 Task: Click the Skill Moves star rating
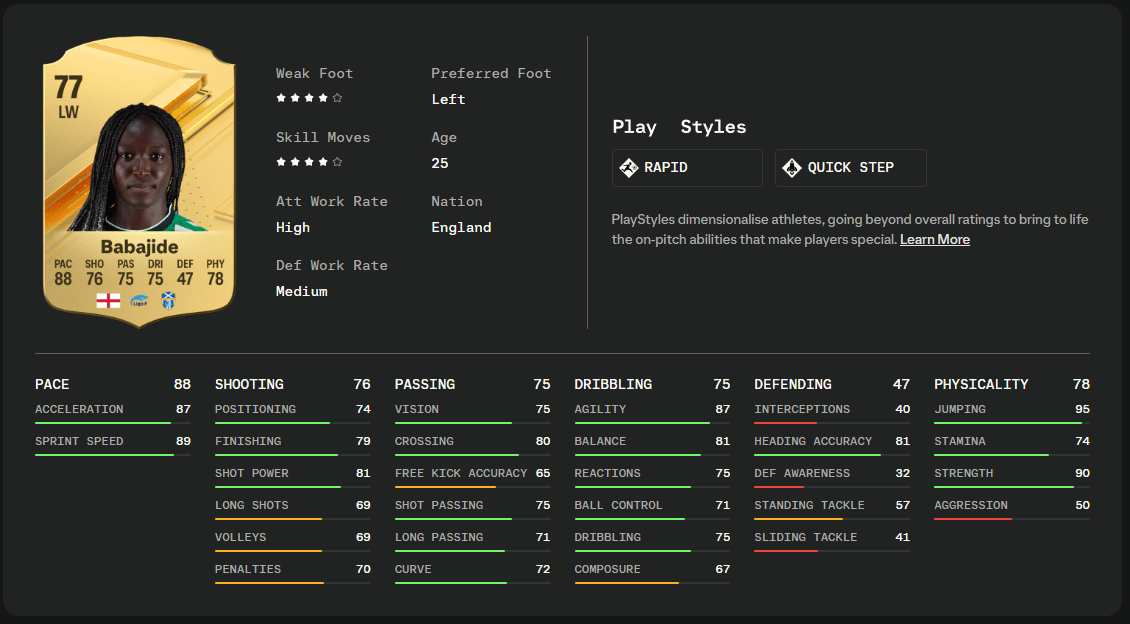(309, 162)
